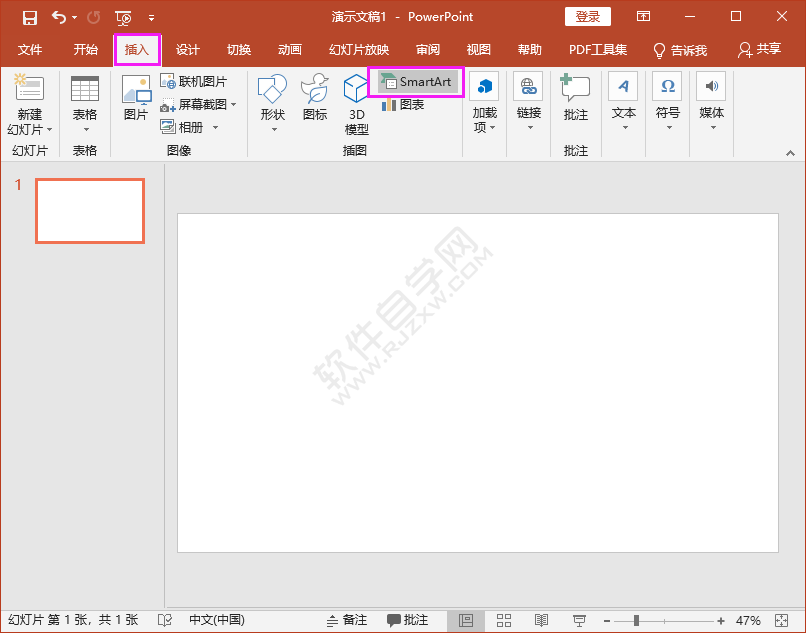This screenshot has height=633, width=806.
Task: Click 相册 photo album button
Action: pos(182,126)
